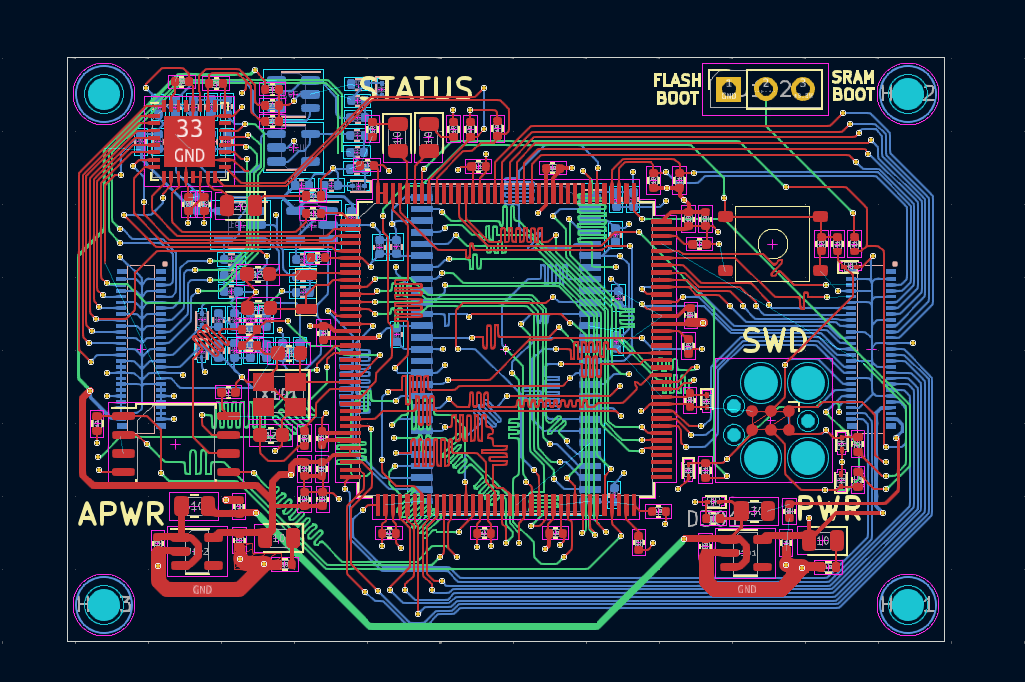The height and width of the screenshot is (682, 1025).
Task: Select the SWD connector bottom-left large hole
Action: pyautogui.click(x=761, y=456)
